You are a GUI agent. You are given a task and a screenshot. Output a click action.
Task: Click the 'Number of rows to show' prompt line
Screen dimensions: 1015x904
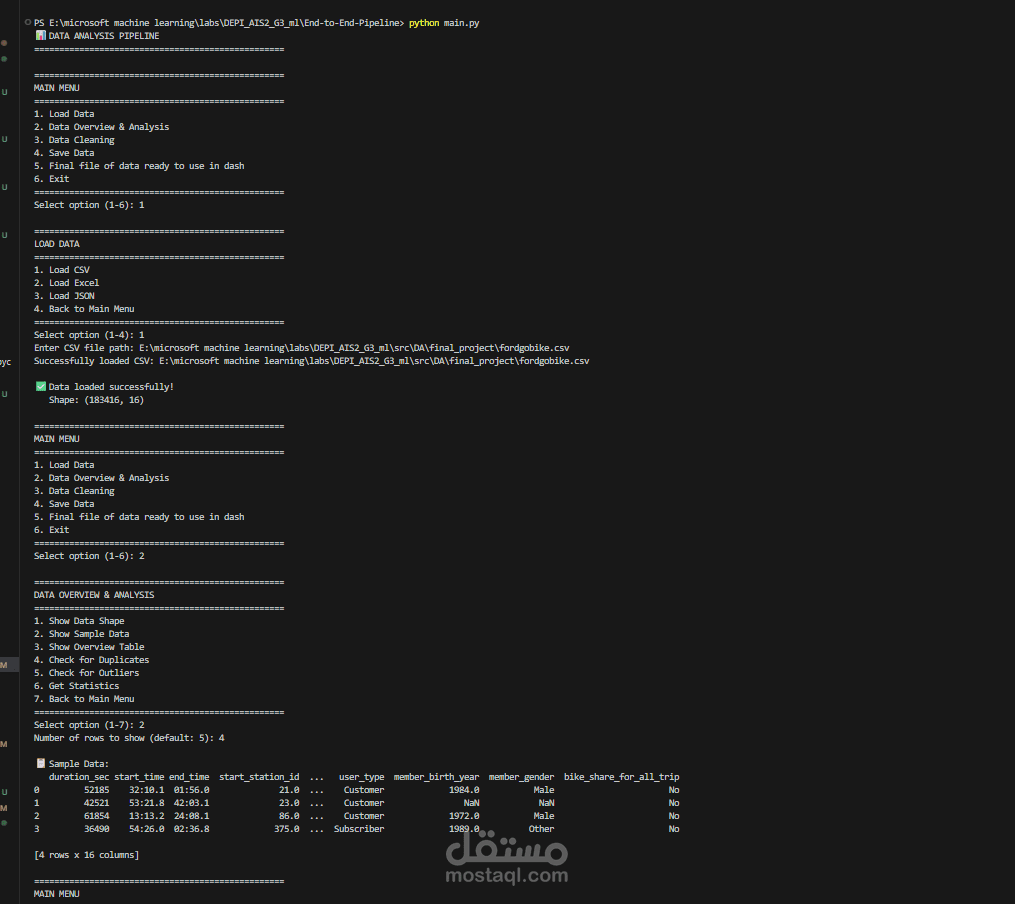click(x=129, y=738)
